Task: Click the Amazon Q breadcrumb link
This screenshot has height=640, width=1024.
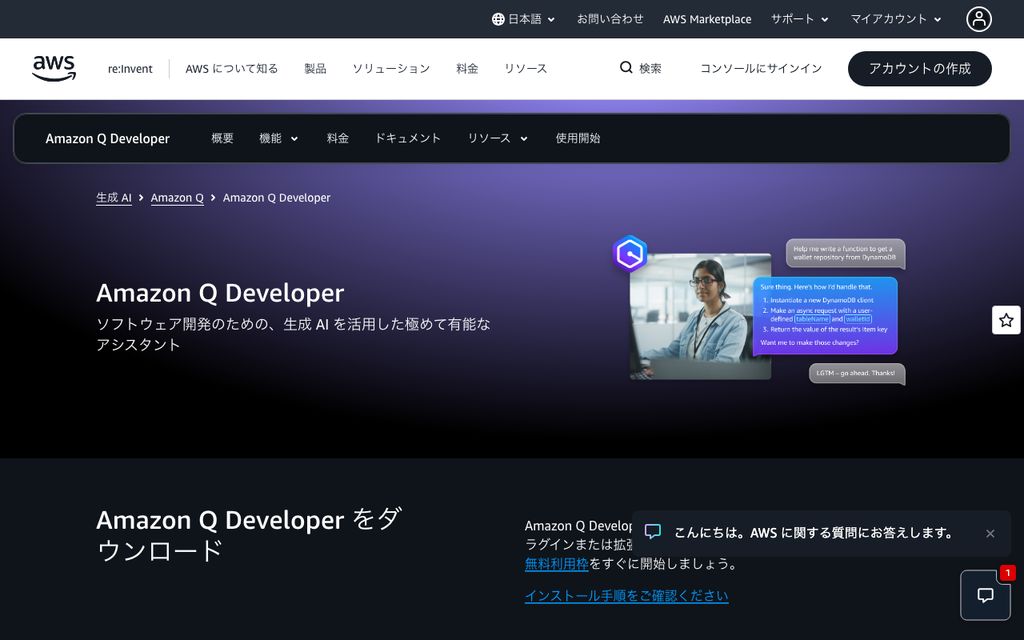Action: [x=177, y=198]
